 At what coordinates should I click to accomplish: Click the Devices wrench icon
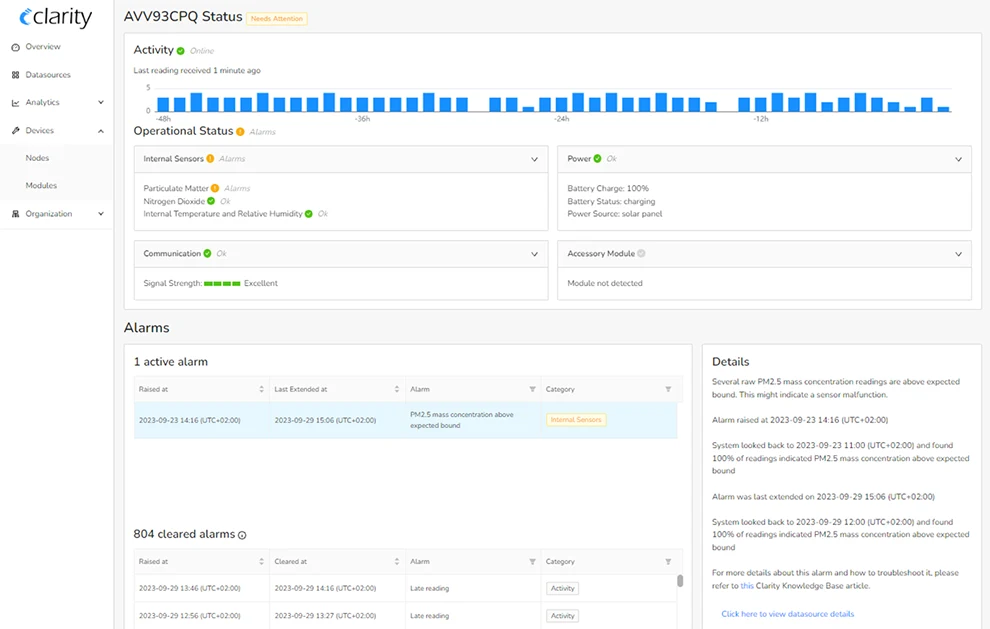coord(16,130)
